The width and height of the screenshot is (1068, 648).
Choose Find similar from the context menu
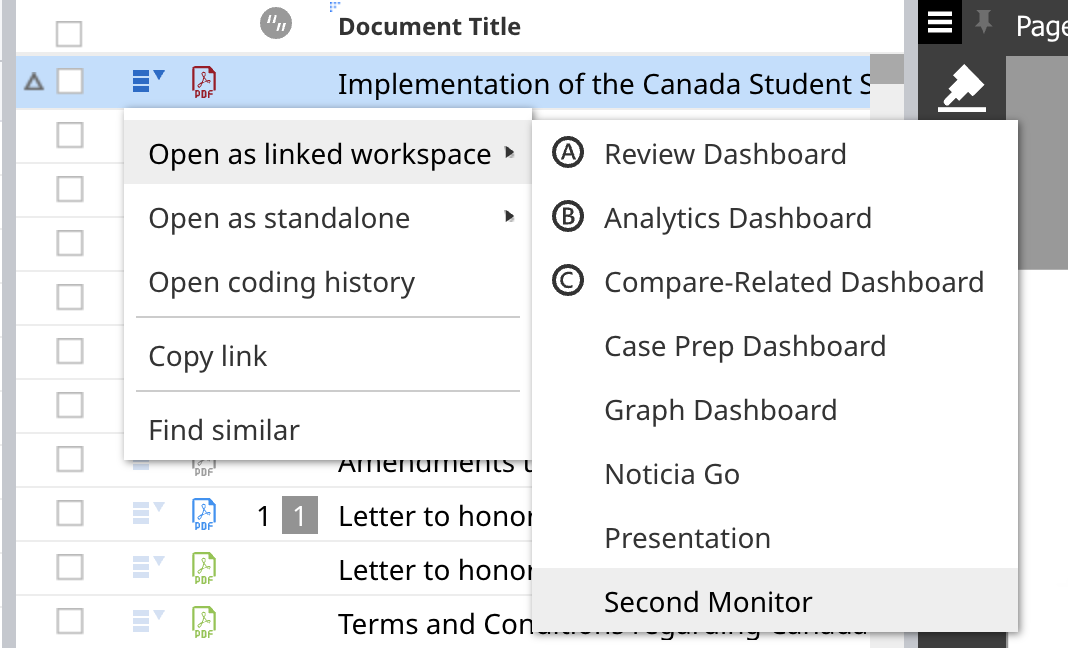pos(224,430)
